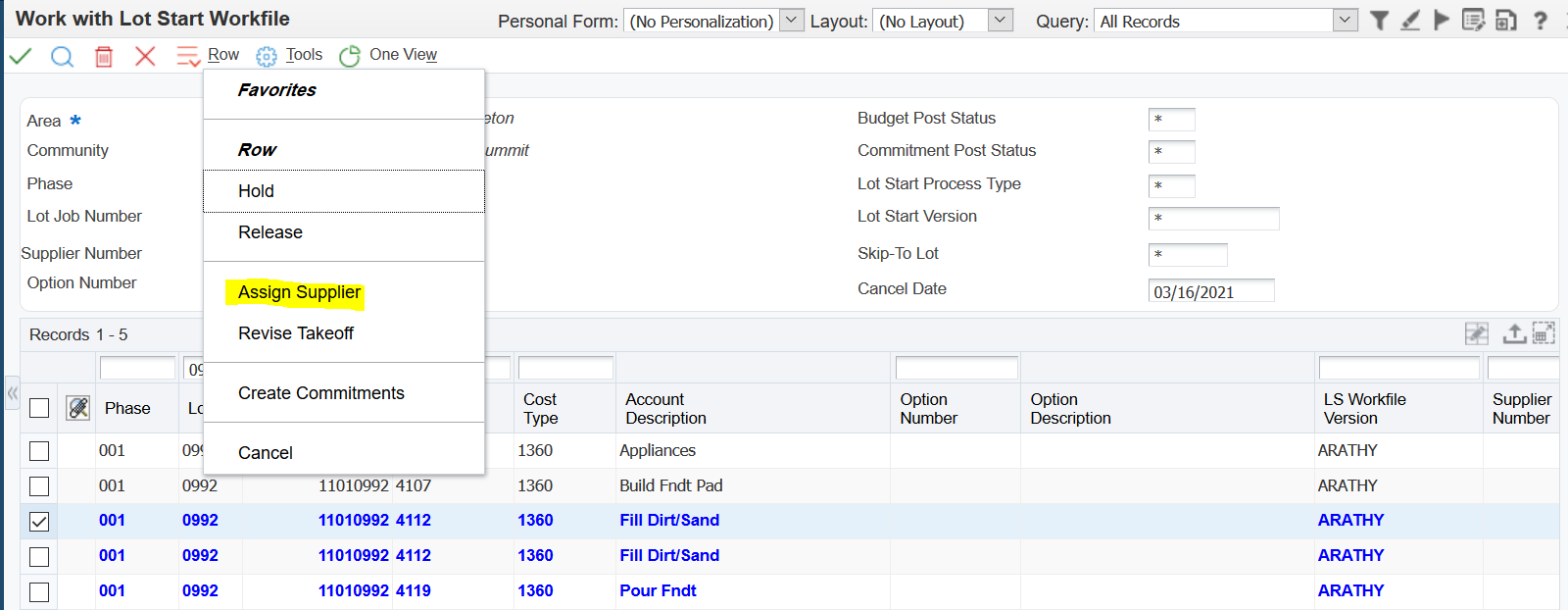Click the form notes icon in header
1568x610 pixels.
click(x=1473, y=20)
